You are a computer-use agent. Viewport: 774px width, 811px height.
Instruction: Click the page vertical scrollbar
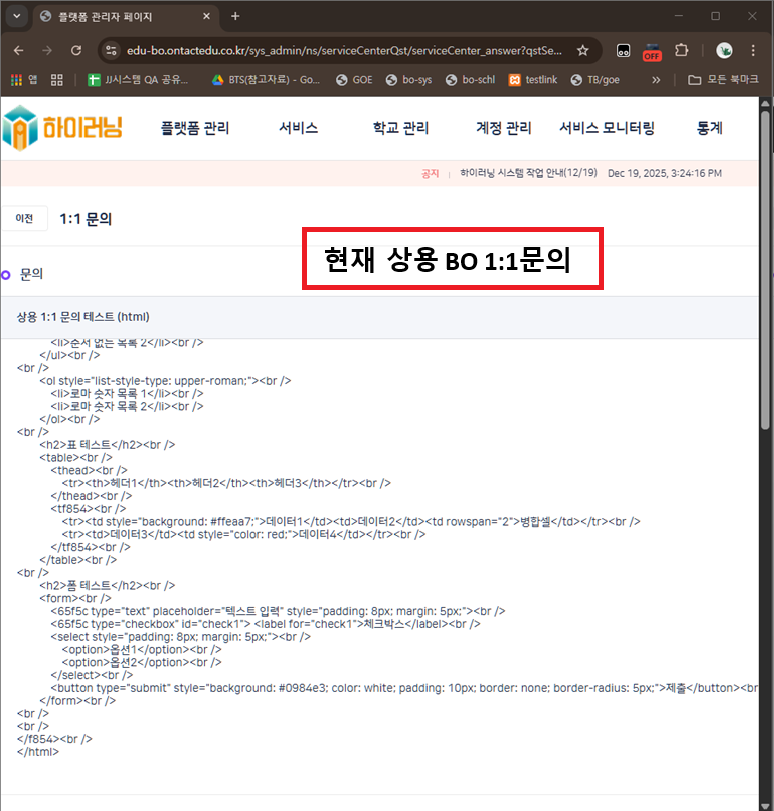(x=766, y=300)
